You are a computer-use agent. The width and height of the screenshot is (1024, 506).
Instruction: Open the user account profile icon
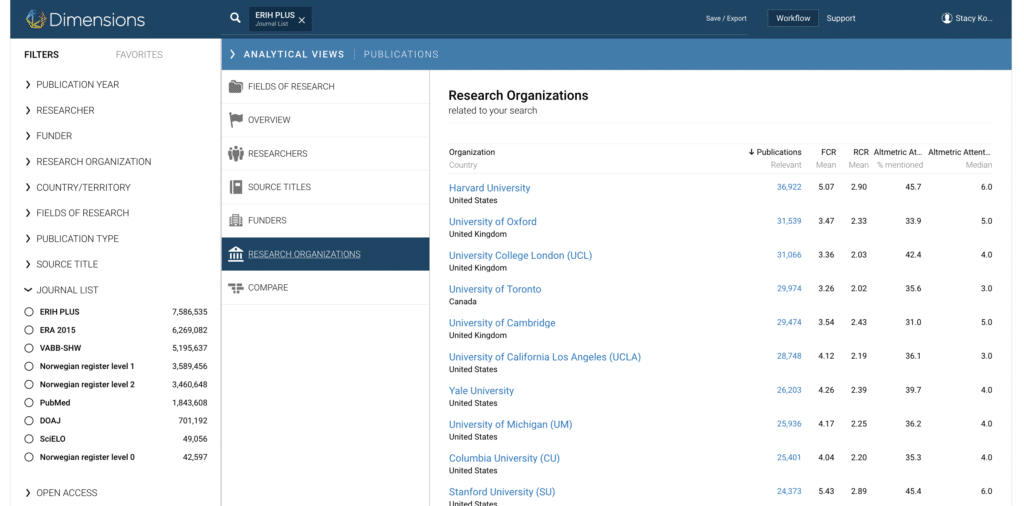pos(947,18)
